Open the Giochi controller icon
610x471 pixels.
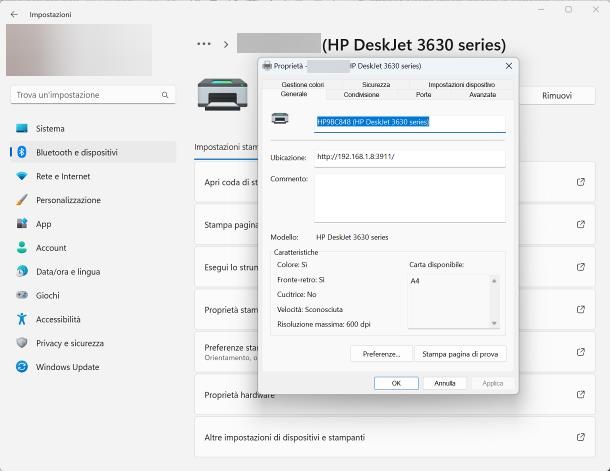(x=22, y=295)
